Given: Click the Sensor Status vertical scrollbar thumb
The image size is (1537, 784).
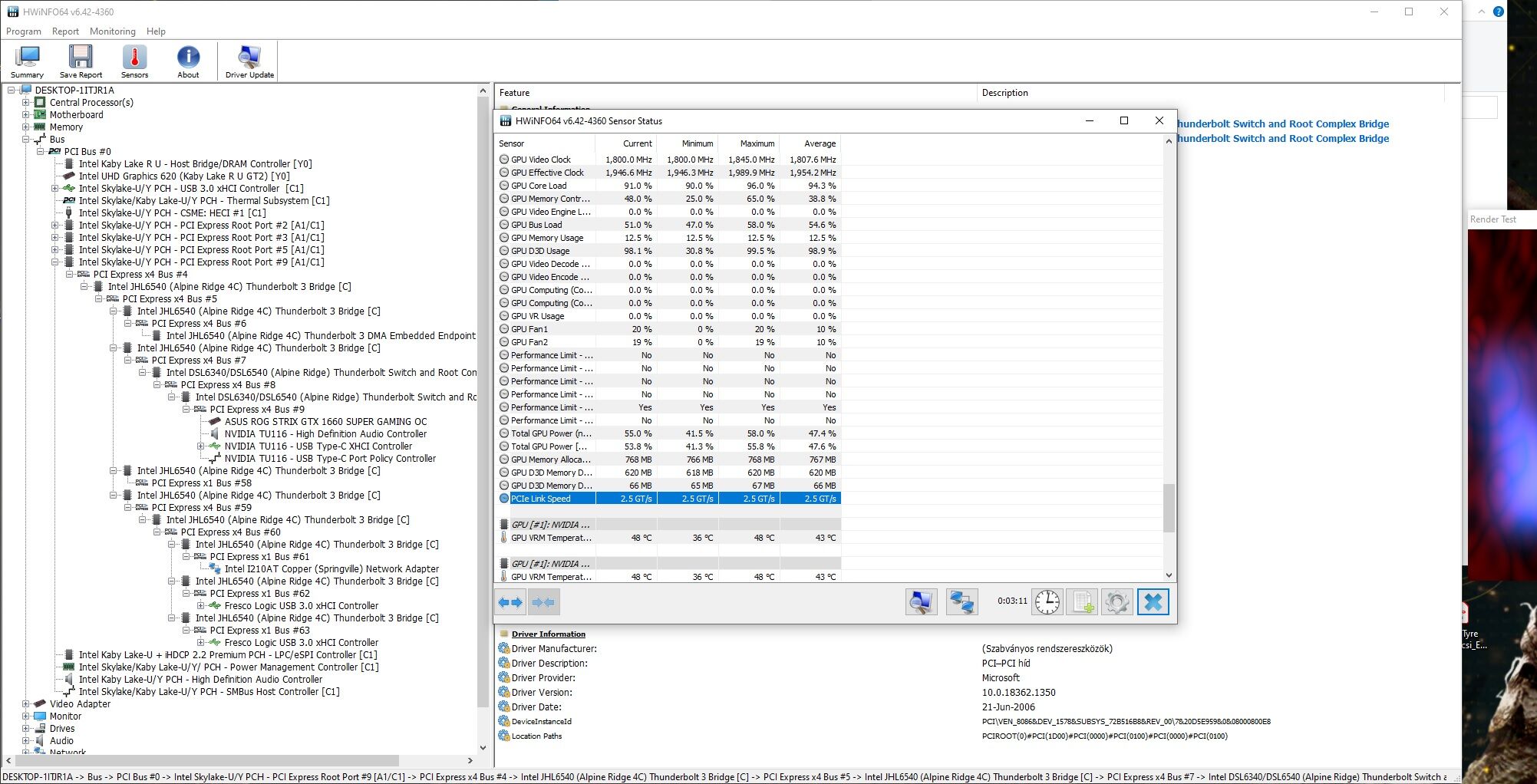Looking at the screenshot, I should coord(1169,507).
